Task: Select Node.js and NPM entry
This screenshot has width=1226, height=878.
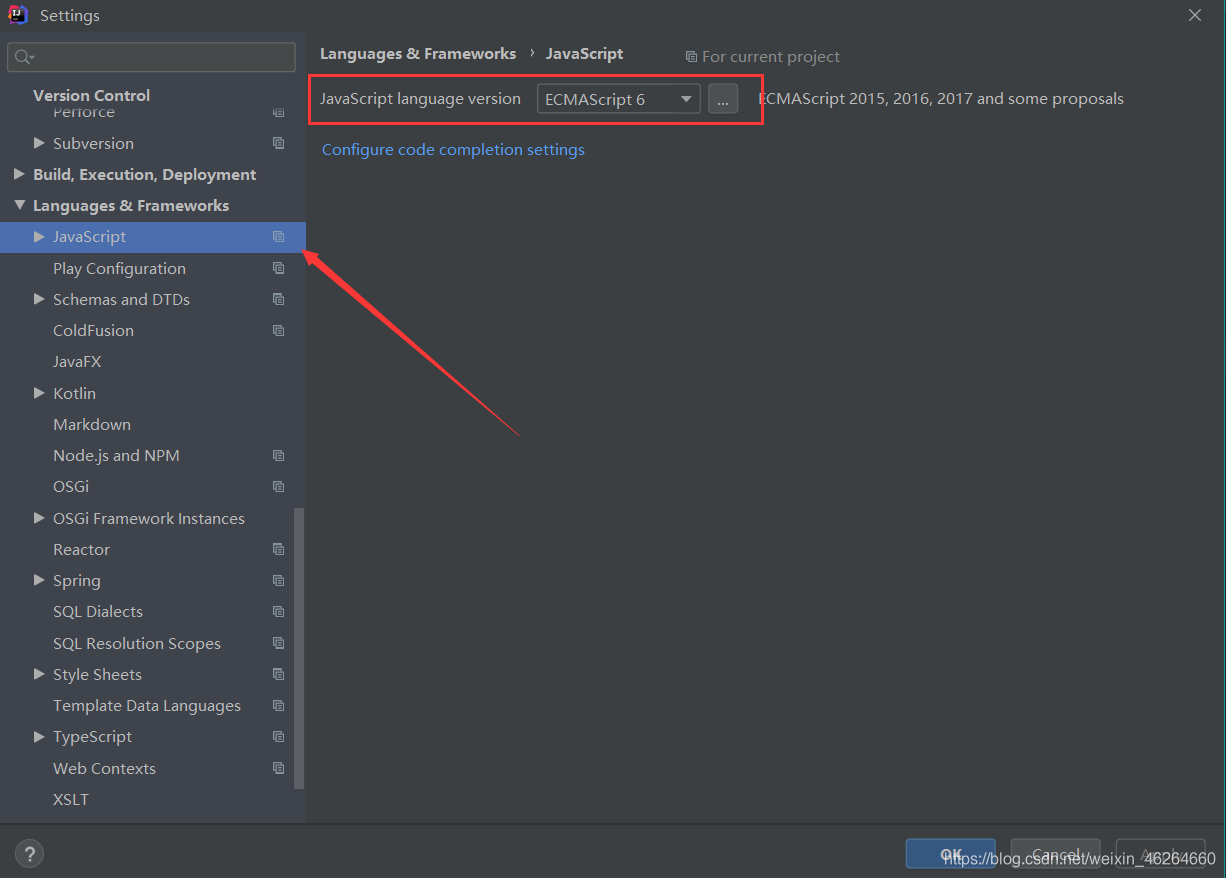Action: coord(116,455)
